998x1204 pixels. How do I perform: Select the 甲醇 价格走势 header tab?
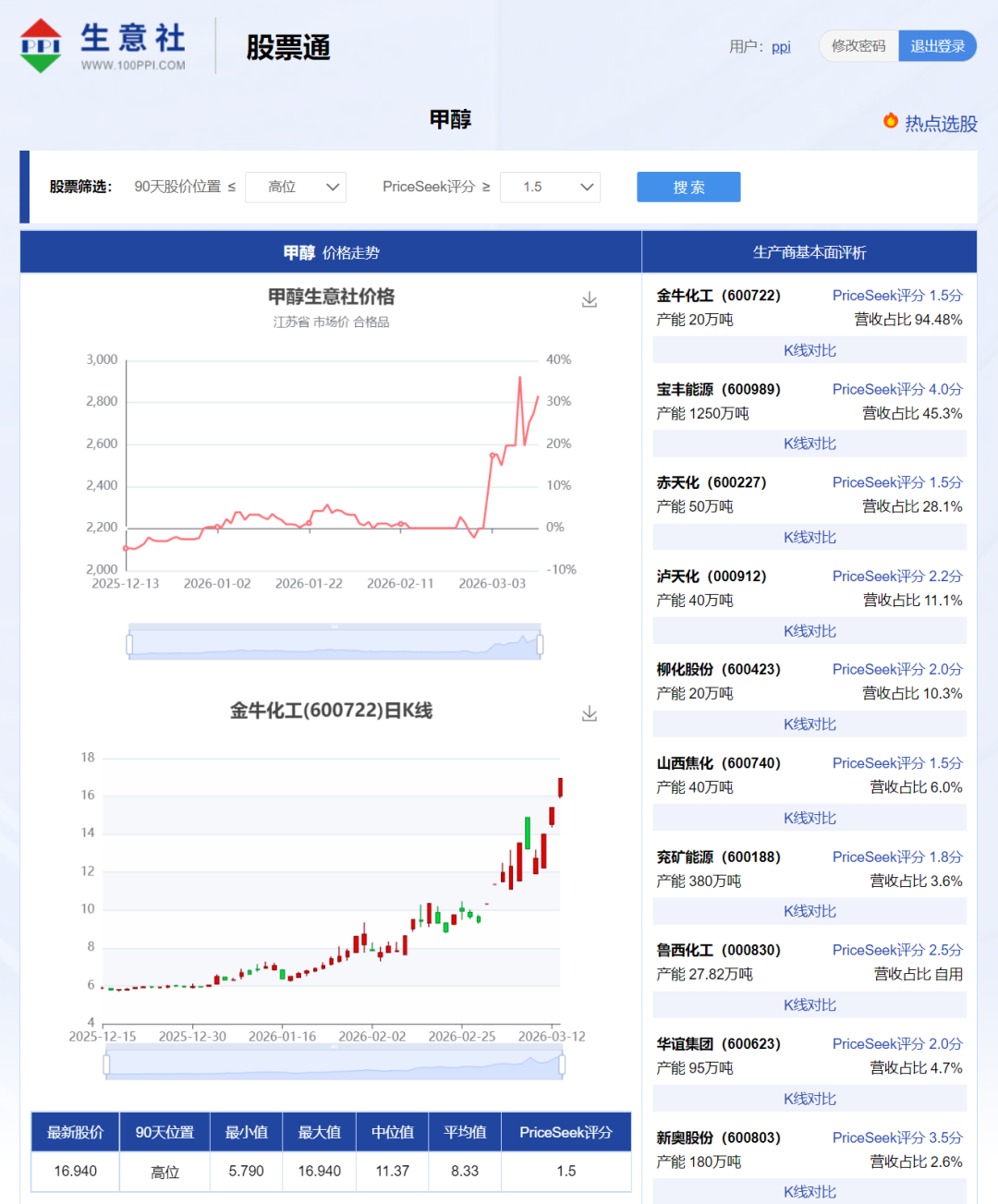click(x=331, y=252)
